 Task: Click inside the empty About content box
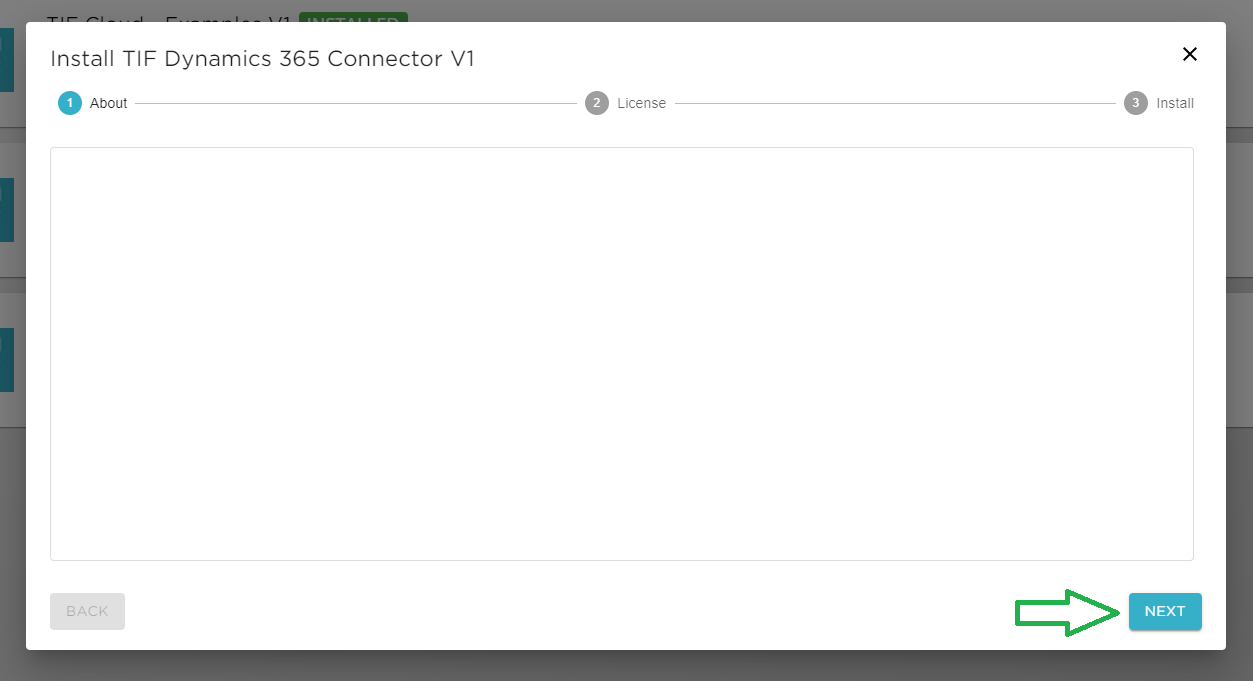click(x=621, y=354)
